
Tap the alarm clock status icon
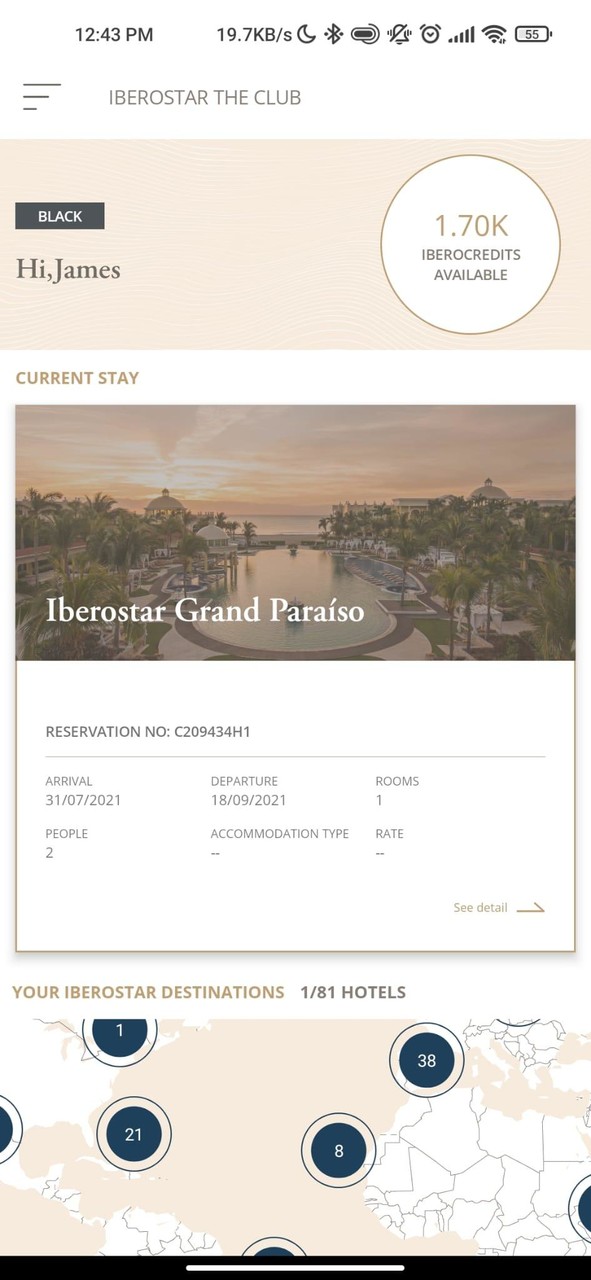click(431, 33)
